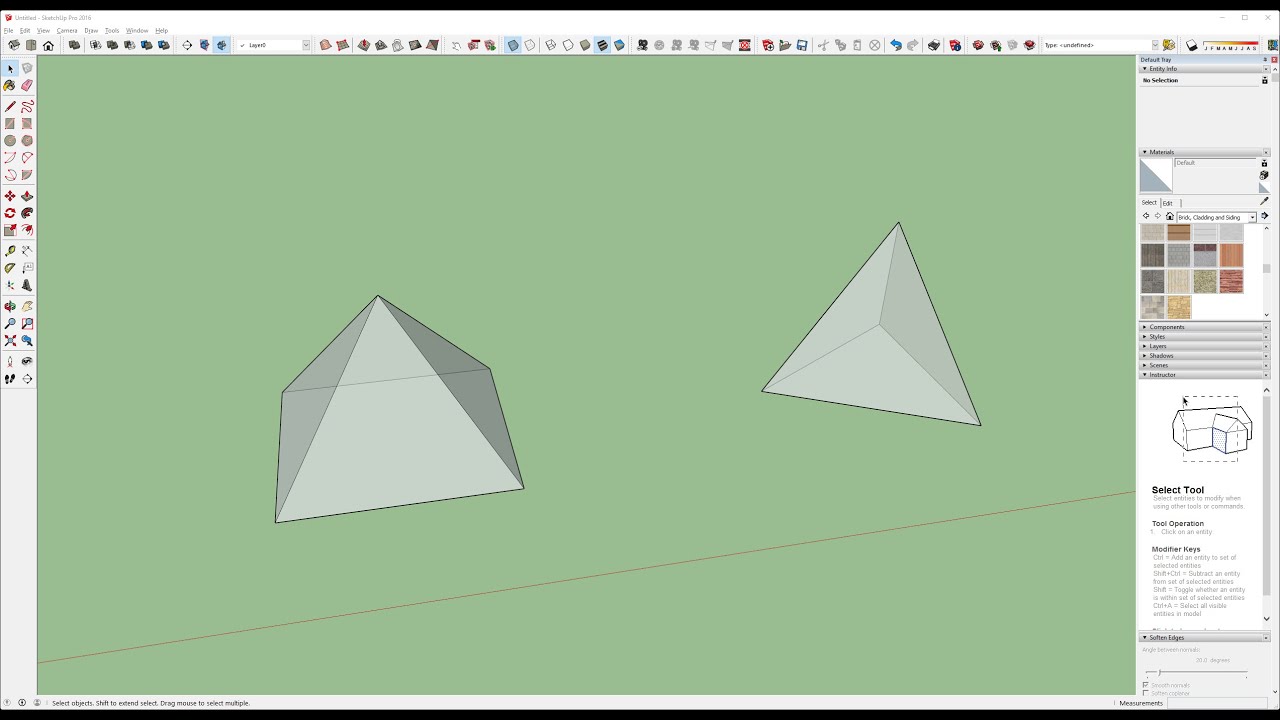Screen dimensions: 1280x720
Task: Collapse the Instructor panel
Action: [1204, 375]
